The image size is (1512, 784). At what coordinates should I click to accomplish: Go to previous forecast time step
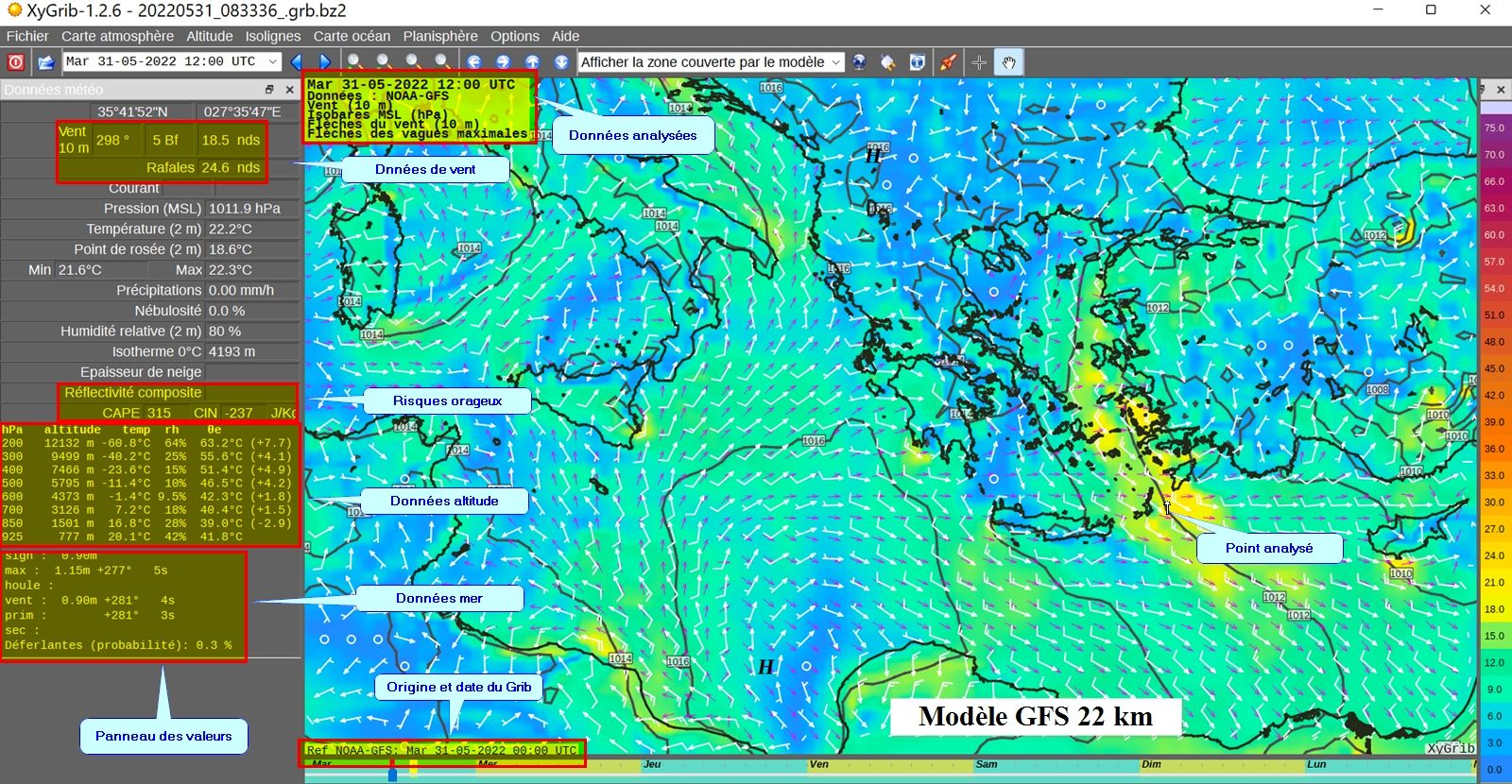click(297, 62)
